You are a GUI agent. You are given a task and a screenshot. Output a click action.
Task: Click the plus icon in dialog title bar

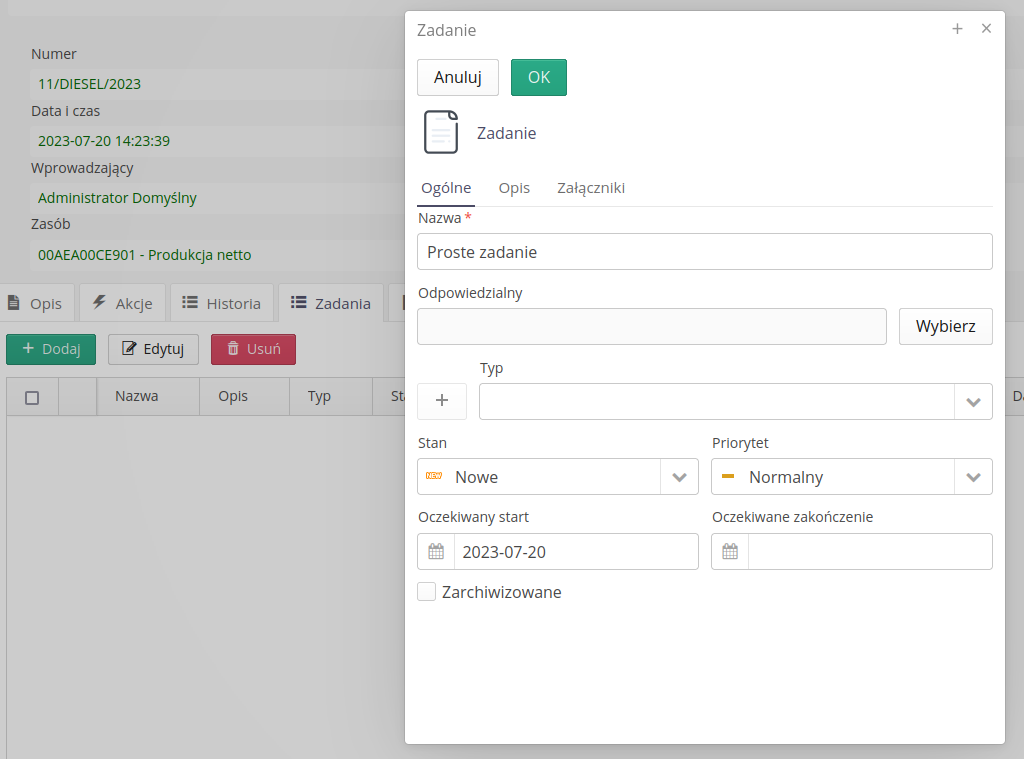coord(957,29)
